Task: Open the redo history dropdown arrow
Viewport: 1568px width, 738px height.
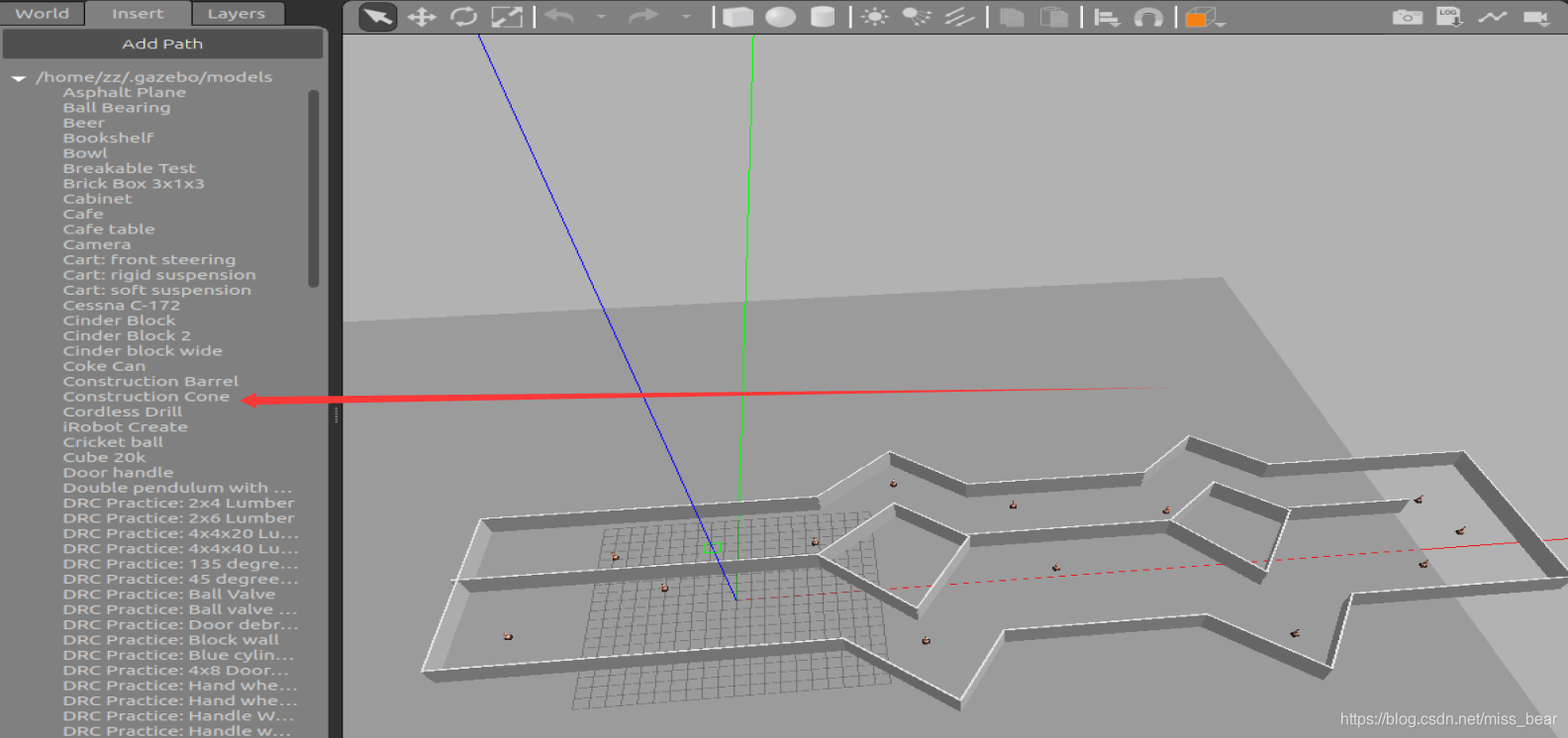Action: pyautogui.click(x=685, y=17)
